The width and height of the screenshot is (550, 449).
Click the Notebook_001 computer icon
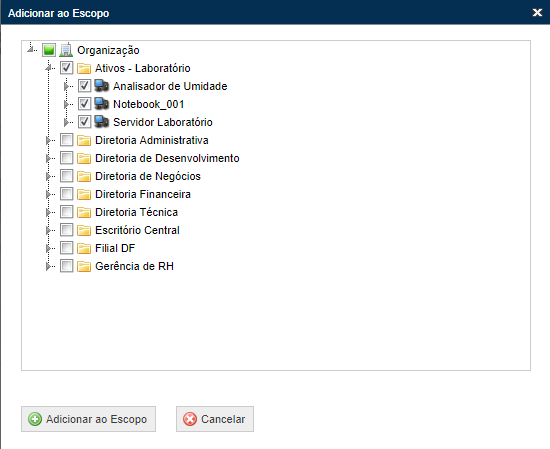(x=102, y=104)
